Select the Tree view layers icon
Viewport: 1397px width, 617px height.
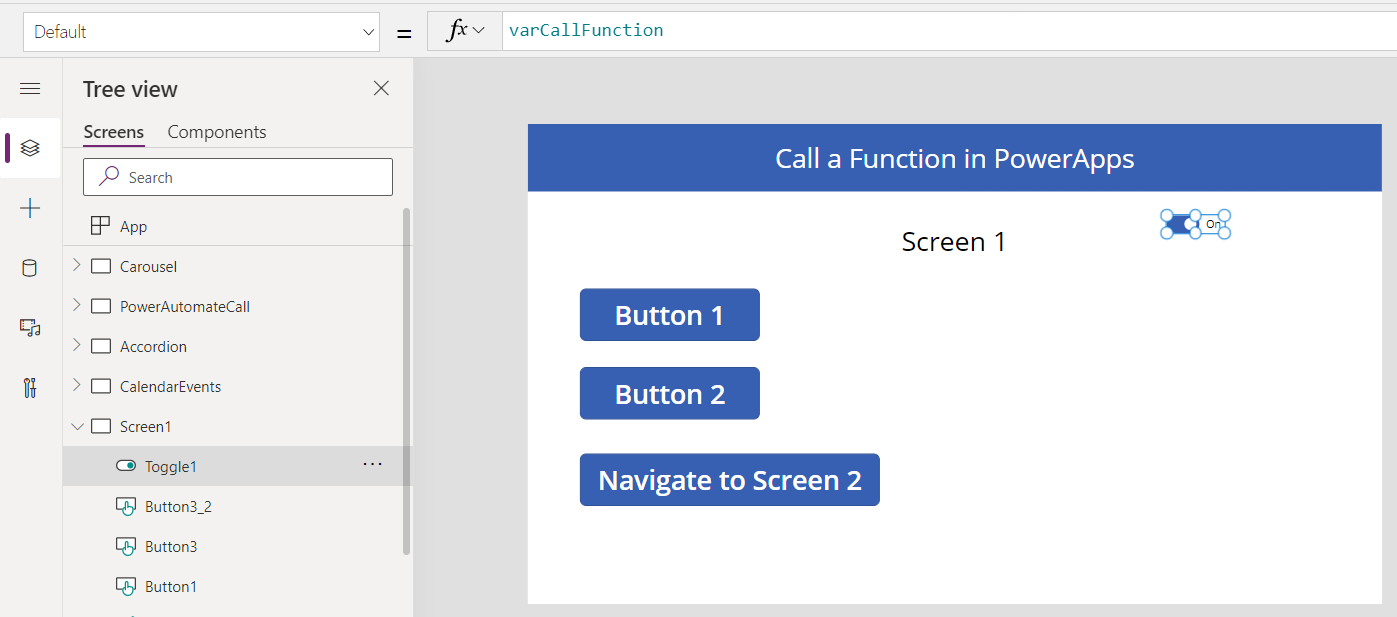[30, 148]
